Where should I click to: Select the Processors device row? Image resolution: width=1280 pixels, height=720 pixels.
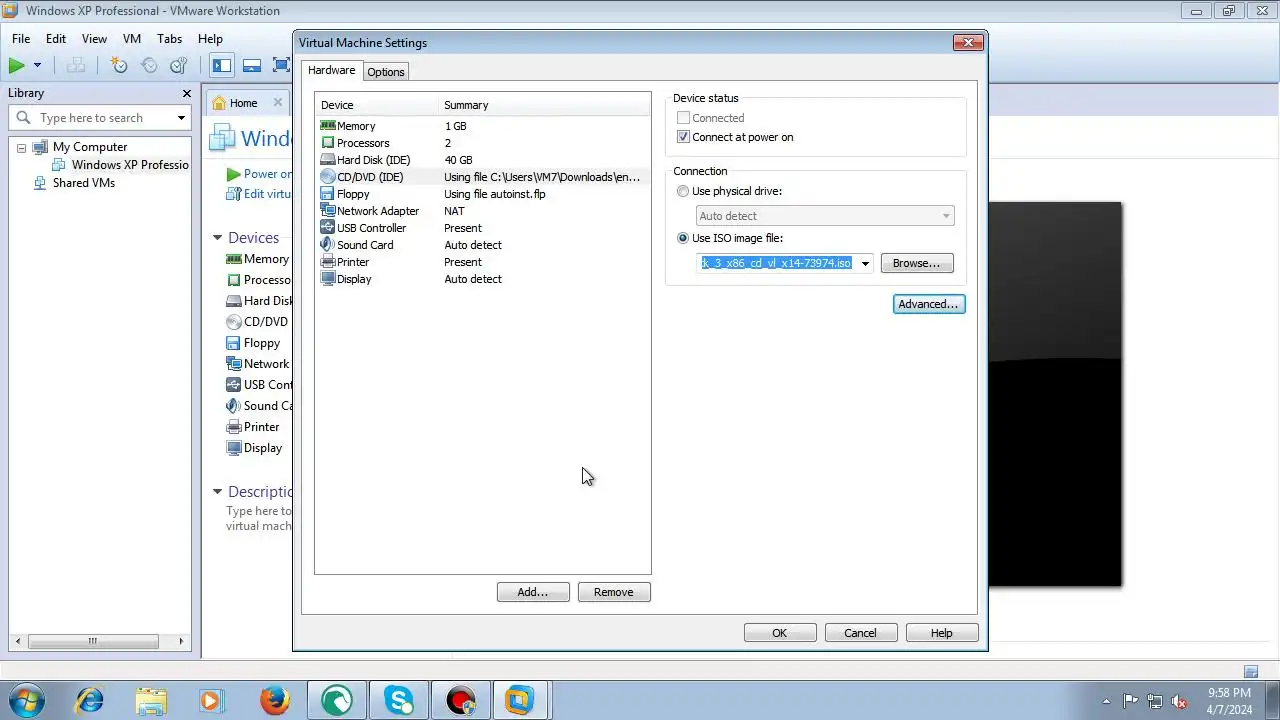tap(482, 143)
